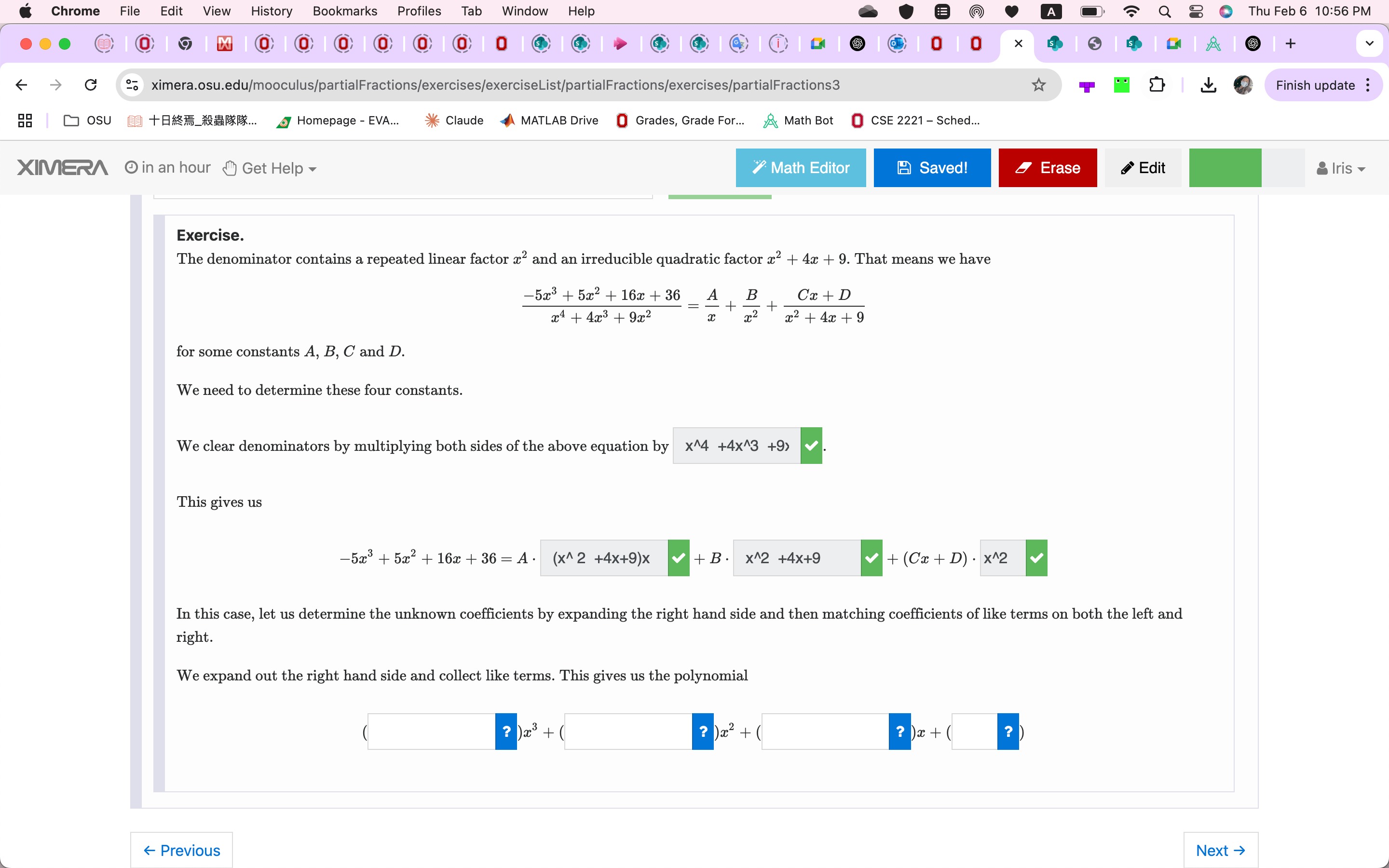Expand the tab search chevron

pyautogui.click(x=1370, y=43)
